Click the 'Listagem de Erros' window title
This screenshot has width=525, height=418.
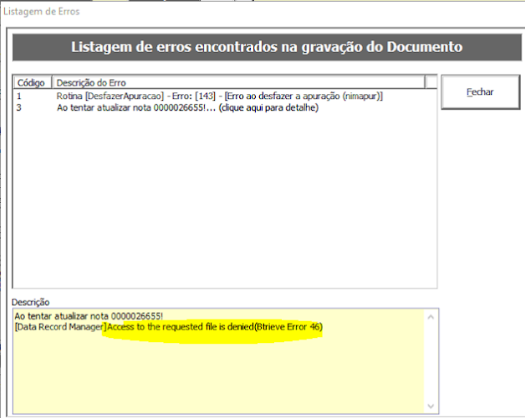coord(42,11)
